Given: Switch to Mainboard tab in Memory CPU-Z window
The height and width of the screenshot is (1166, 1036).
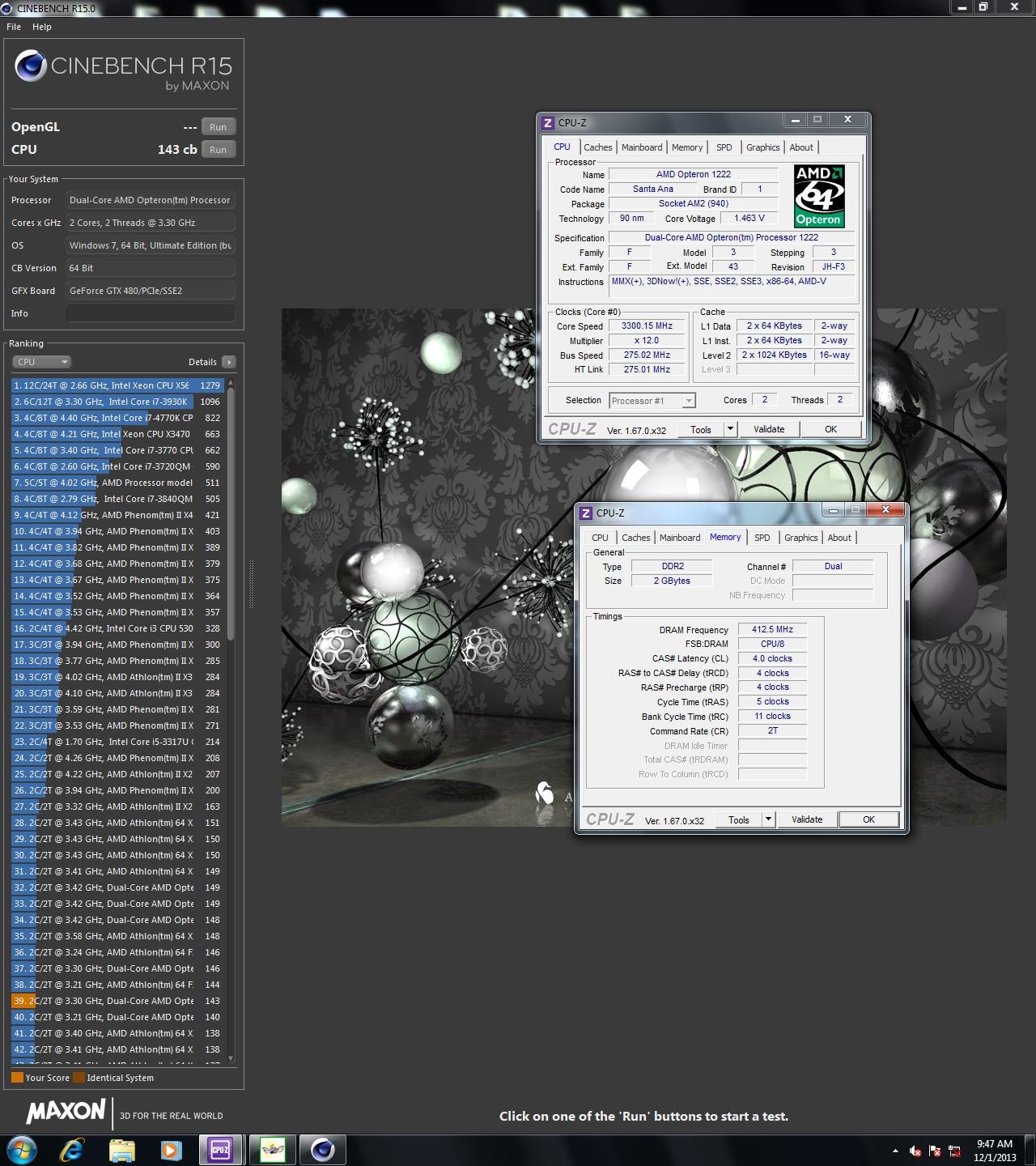Looking at the screenshot, I should (680, 538).
